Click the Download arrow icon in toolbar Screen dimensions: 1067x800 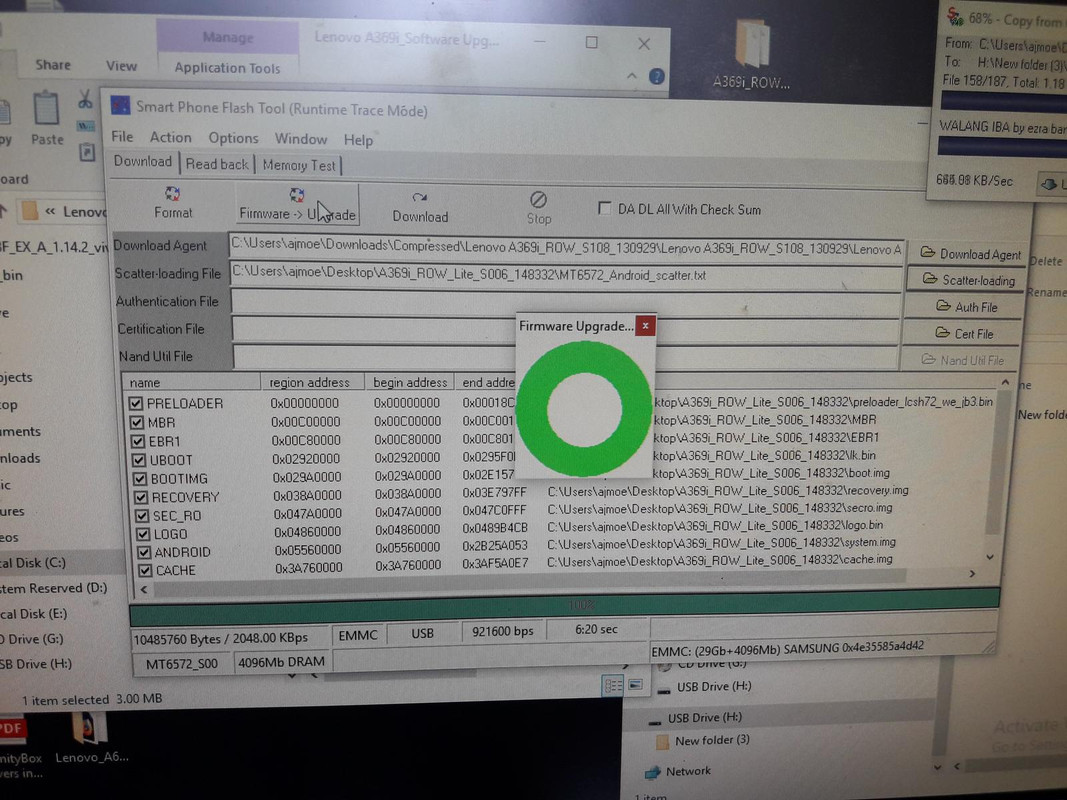pos(419,198)
